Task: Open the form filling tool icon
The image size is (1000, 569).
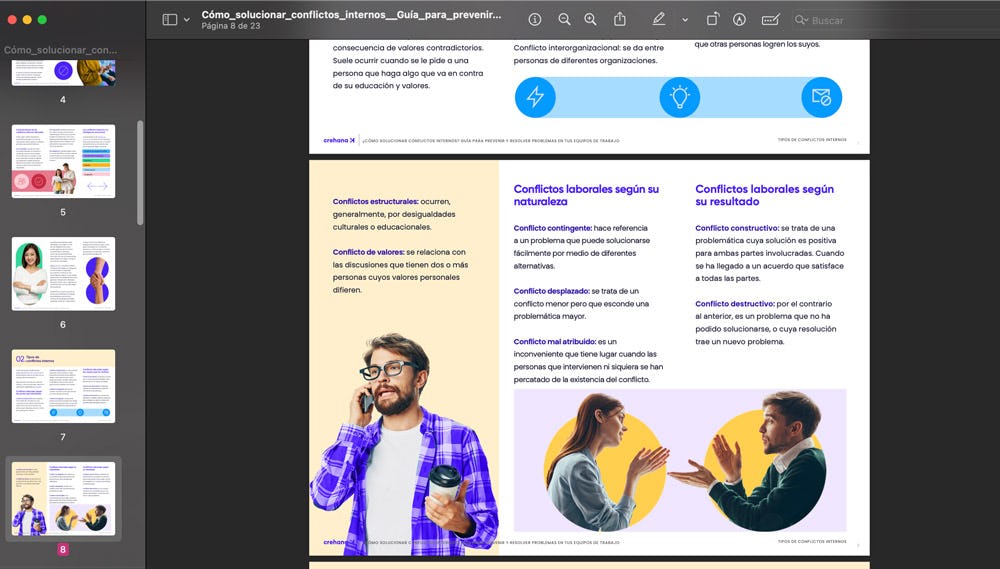Action: click(x=770, y=20)
